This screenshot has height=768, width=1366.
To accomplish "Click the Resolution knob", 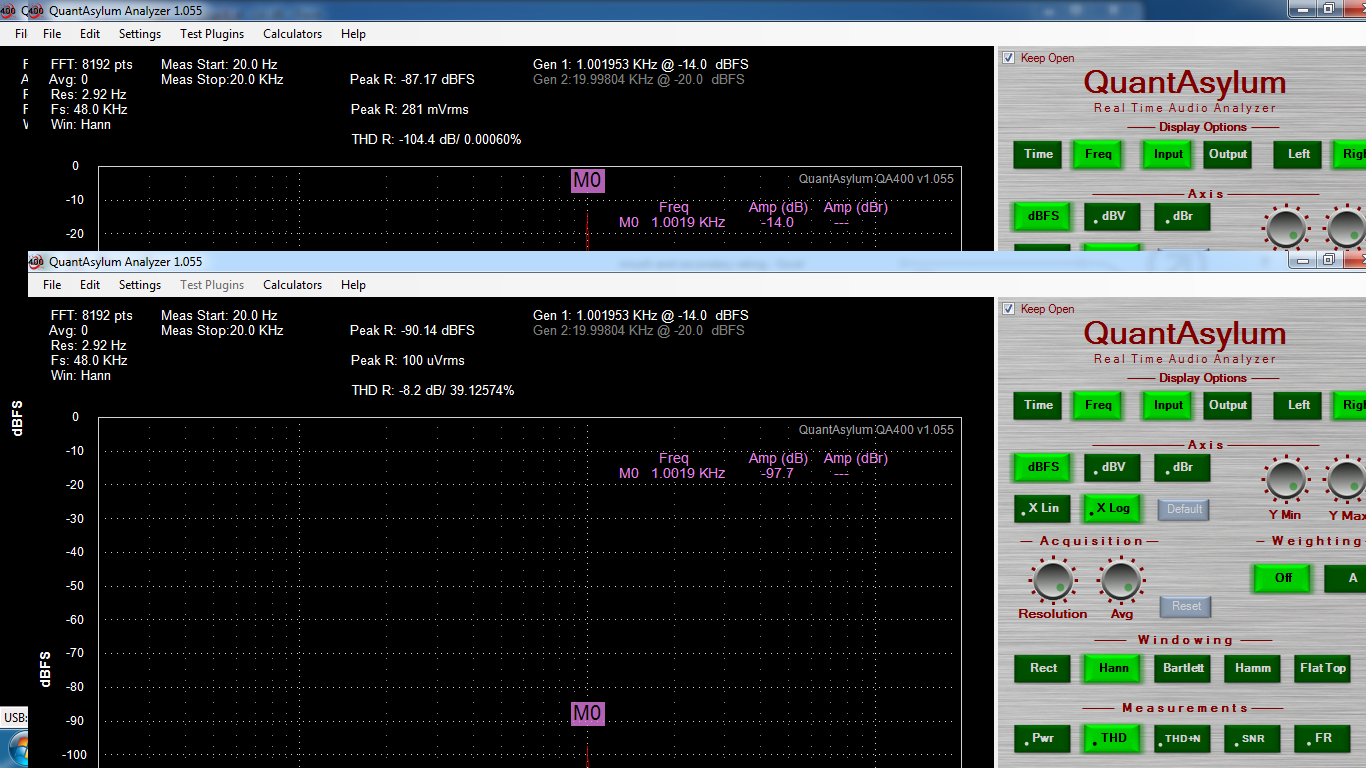I will pos(1052,580).
